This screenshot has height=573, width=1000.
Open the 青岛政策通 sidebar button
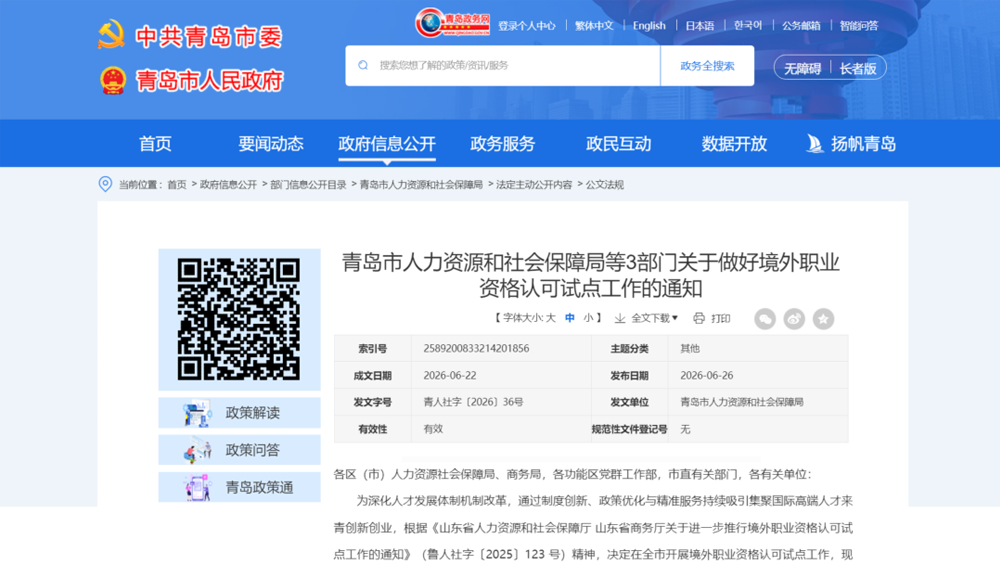click(x=239, y=487)
